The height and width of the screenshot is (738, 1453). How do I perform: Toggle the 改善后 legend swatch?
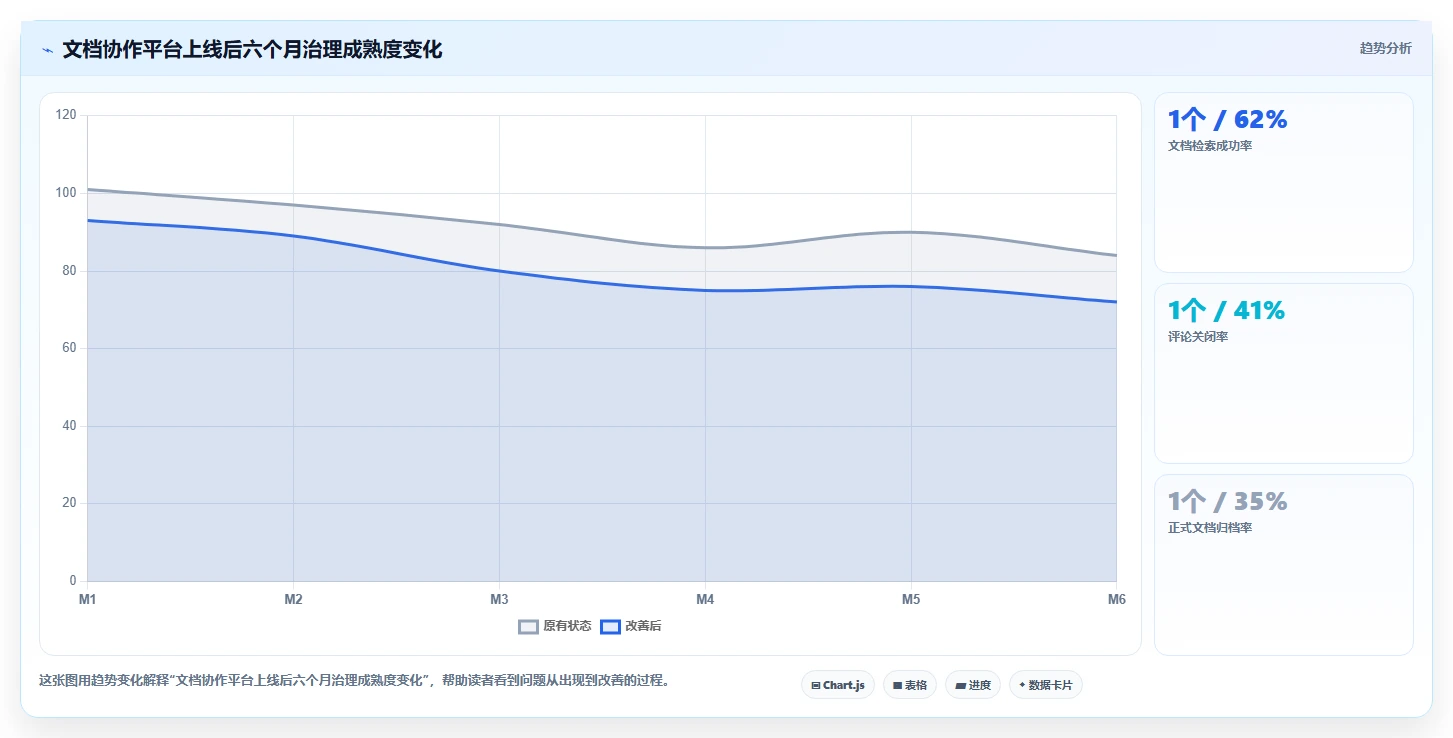click(x=610, y=627)
